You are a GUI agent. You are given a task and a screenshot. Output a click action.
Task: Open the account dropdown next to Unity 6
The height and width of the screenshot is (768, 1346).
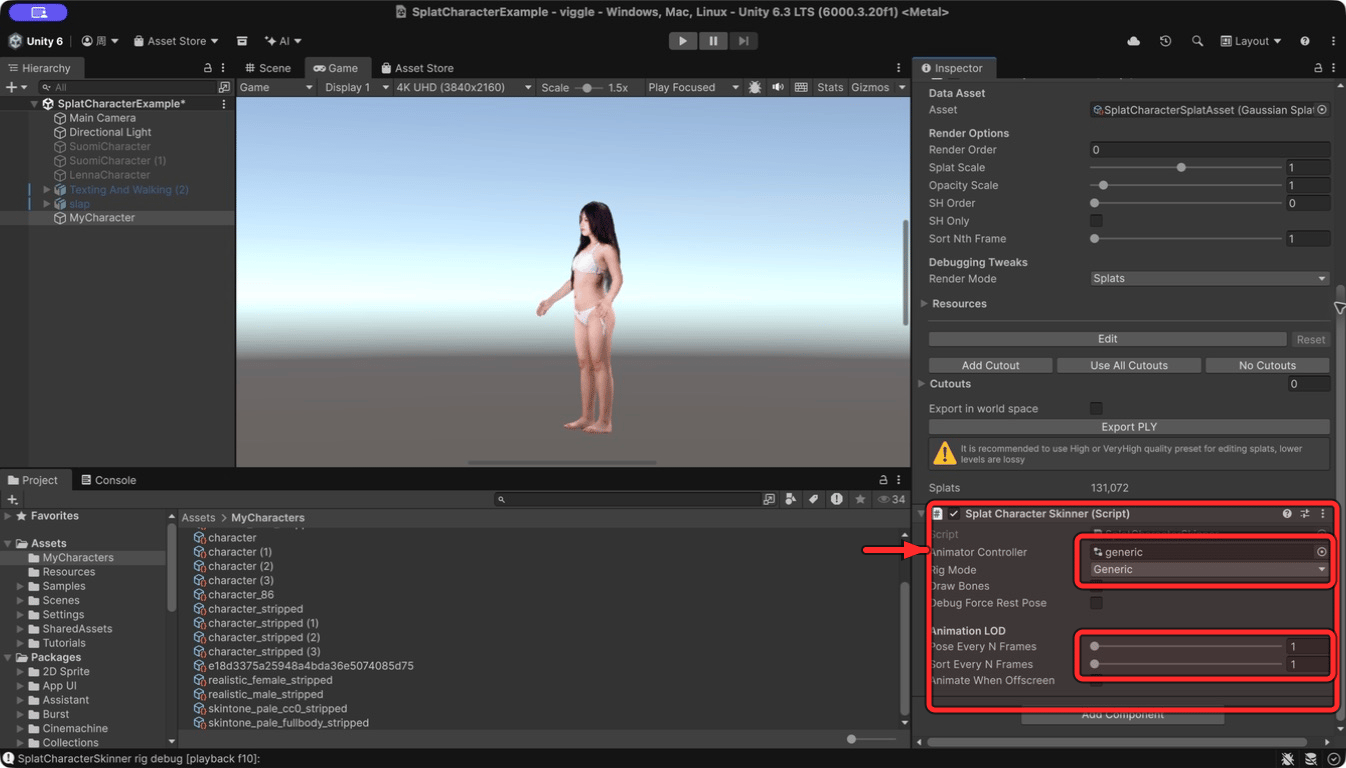(100, 41)
